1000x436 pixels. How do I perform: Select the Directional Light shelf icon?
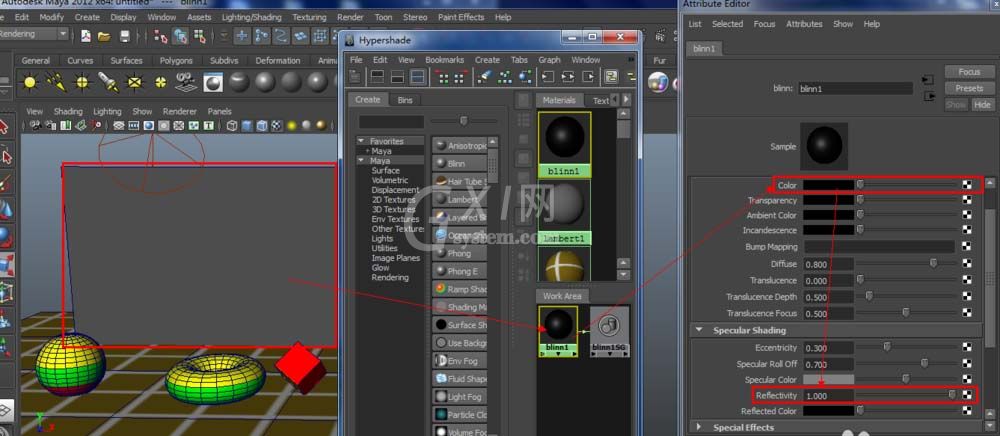[x=56, y=82]
